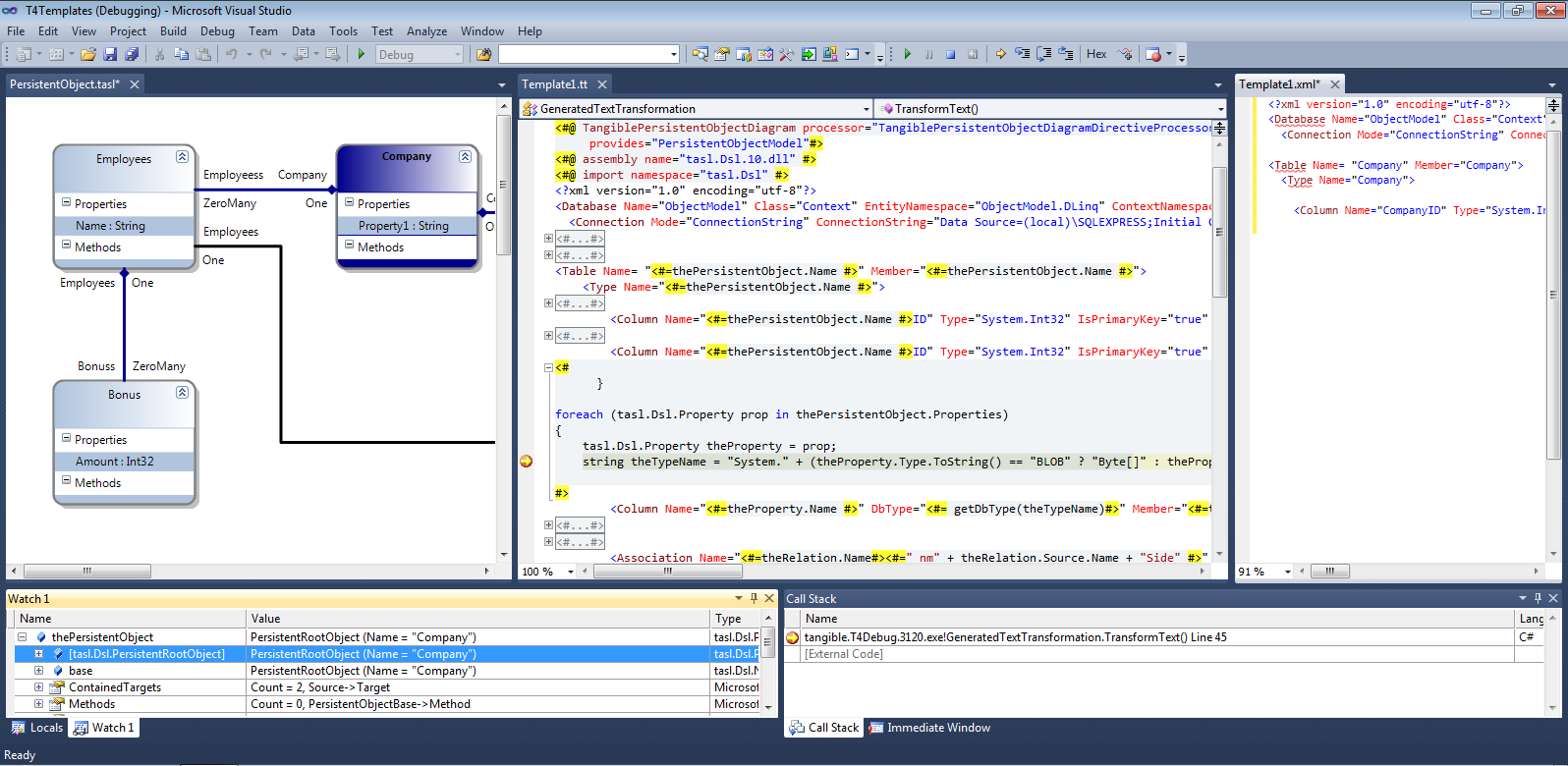Expand the ContainedTargets watch row
Screen dimensions: 1568x766
pyautogui.click(x=38, y=687)
